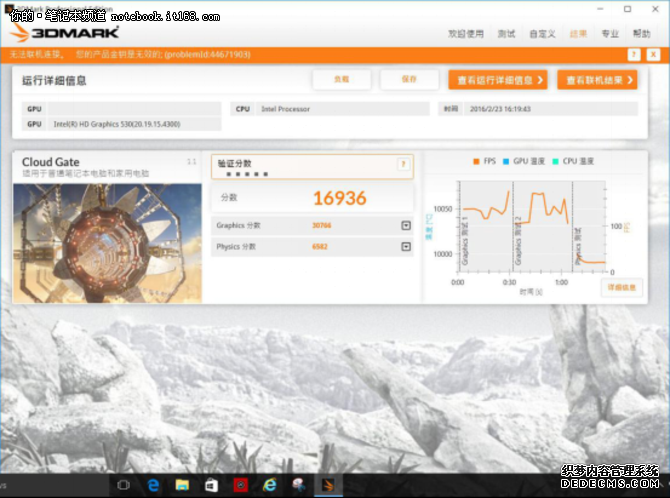Toggle the GPU 温度 legend swatch
This screenshot has width=670, height=498.
tap(506, 162)
